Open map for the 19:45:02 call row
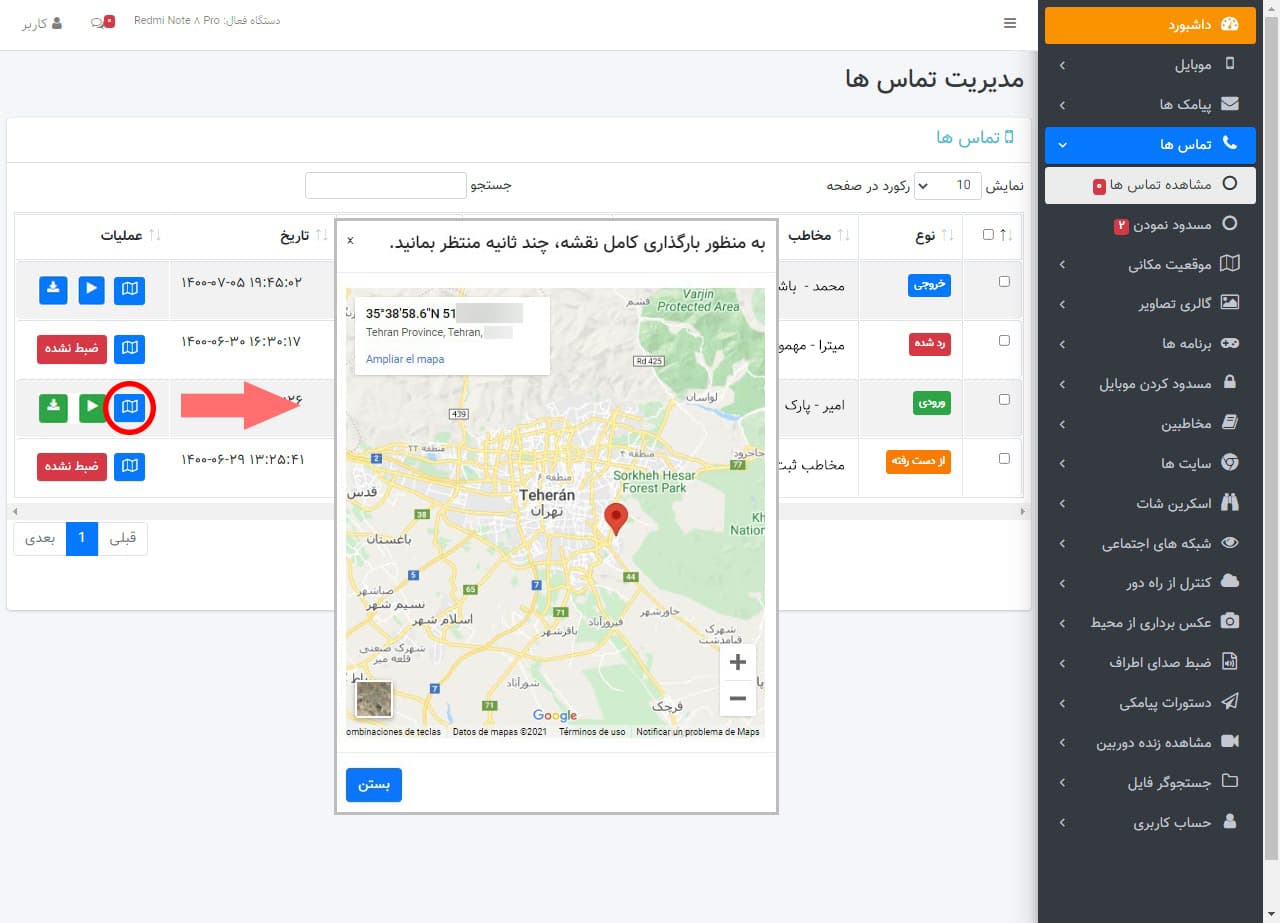This screenshot has height=923, width=1280. (129, 290)
